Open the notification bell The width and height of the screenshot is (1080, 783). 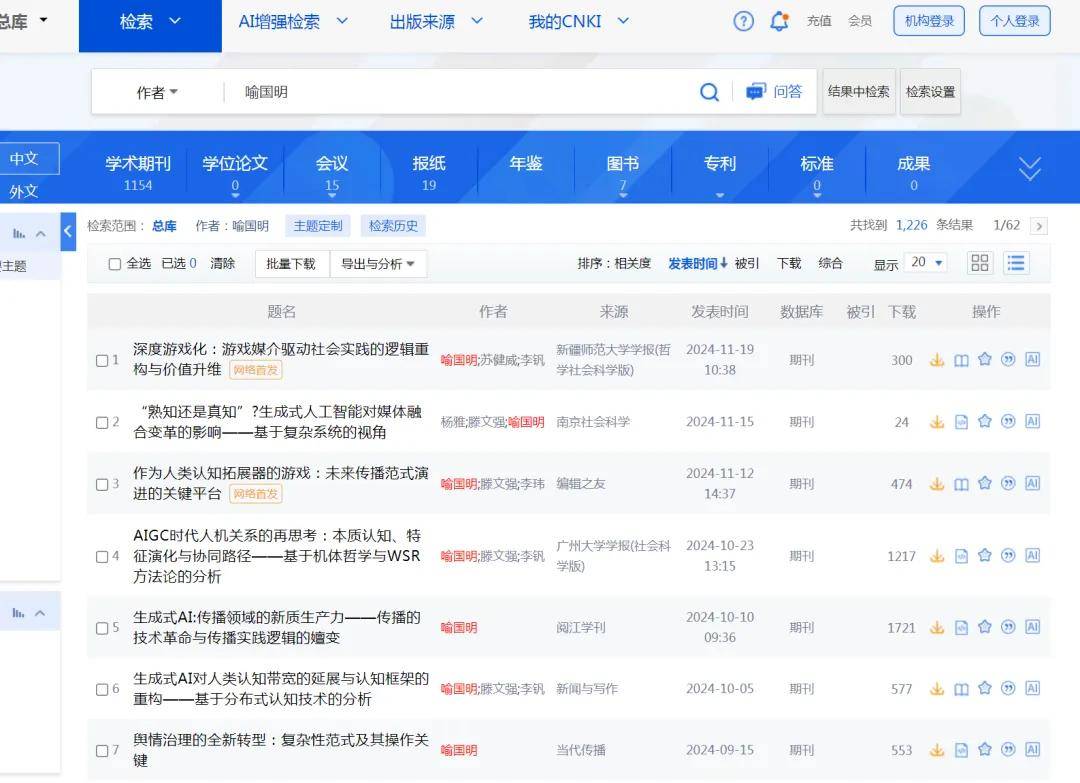779,20
